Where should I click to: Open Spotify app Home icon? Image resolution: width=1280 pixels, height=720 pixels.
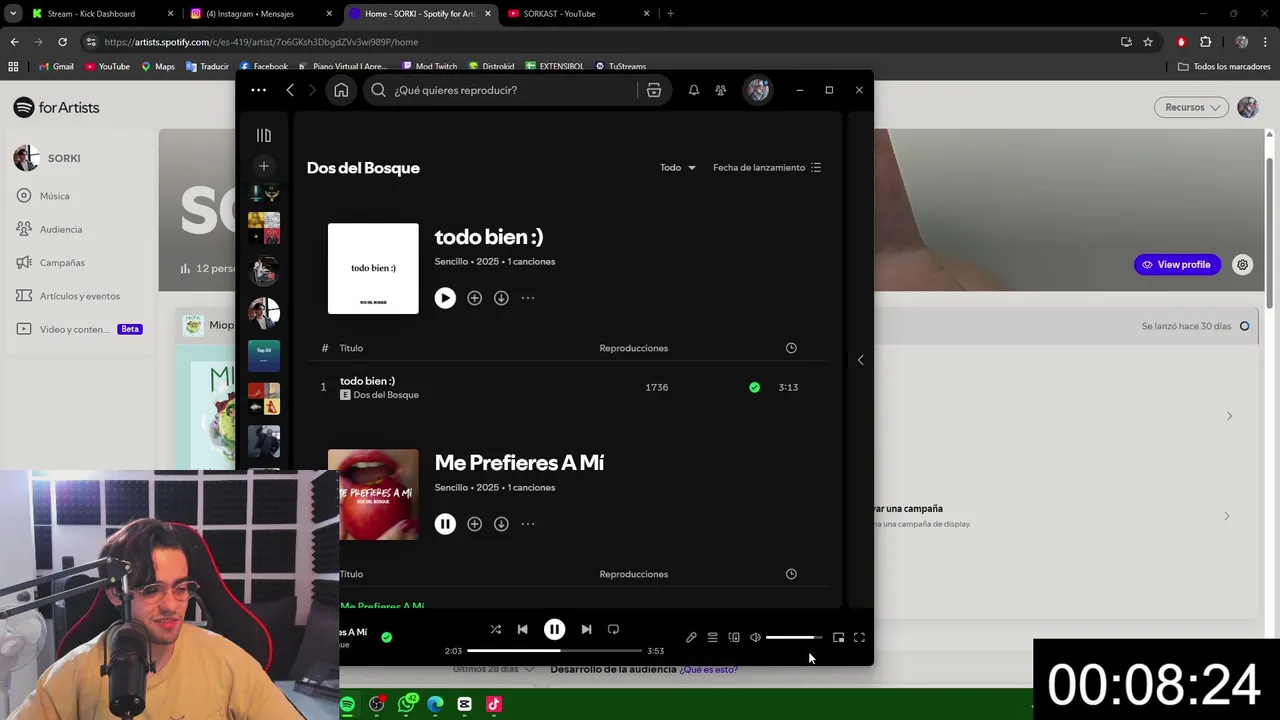click(341, 90)
